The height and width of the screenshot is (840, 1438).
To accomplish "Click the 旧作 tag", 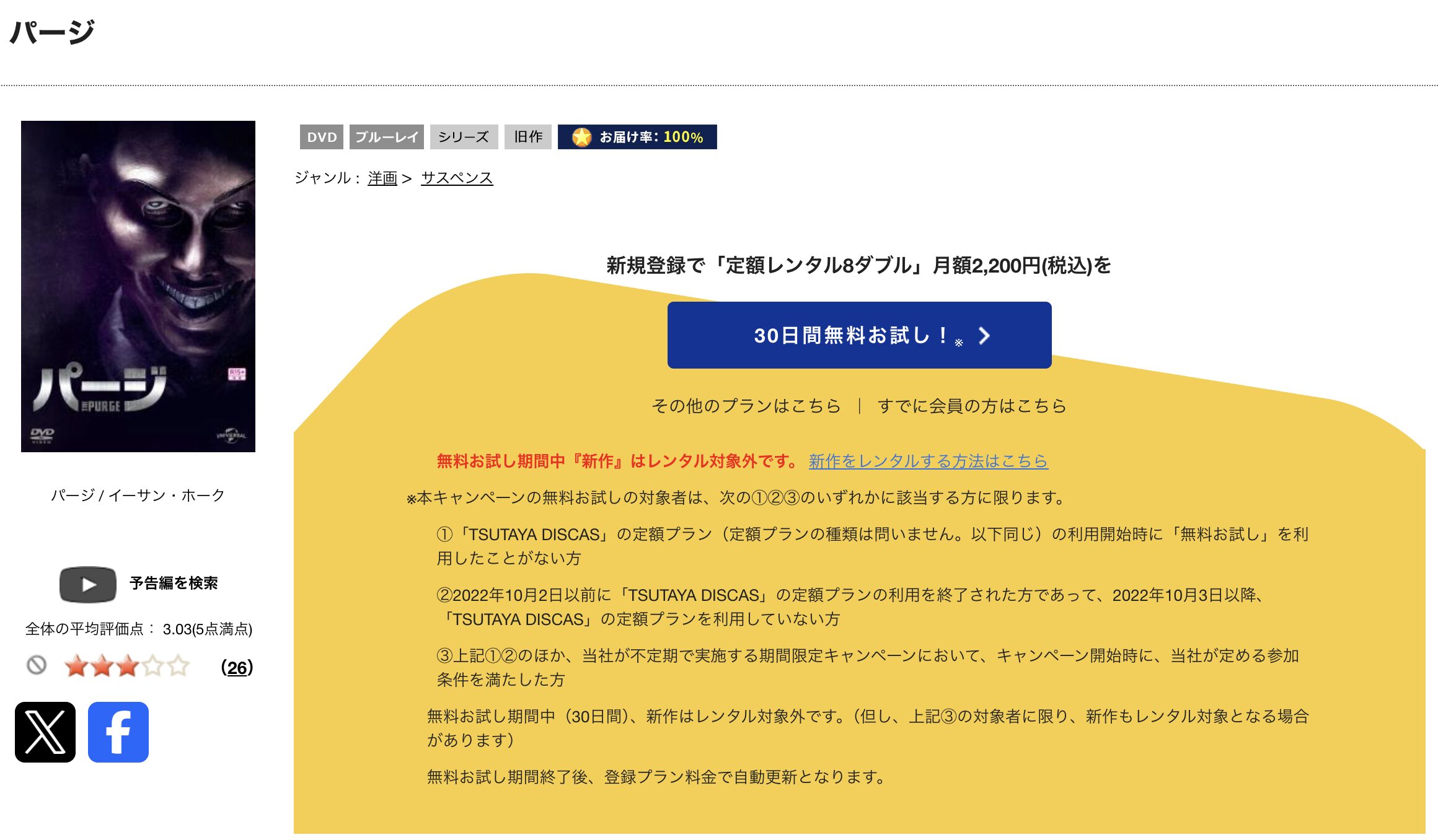I will [x=528, y=137].
